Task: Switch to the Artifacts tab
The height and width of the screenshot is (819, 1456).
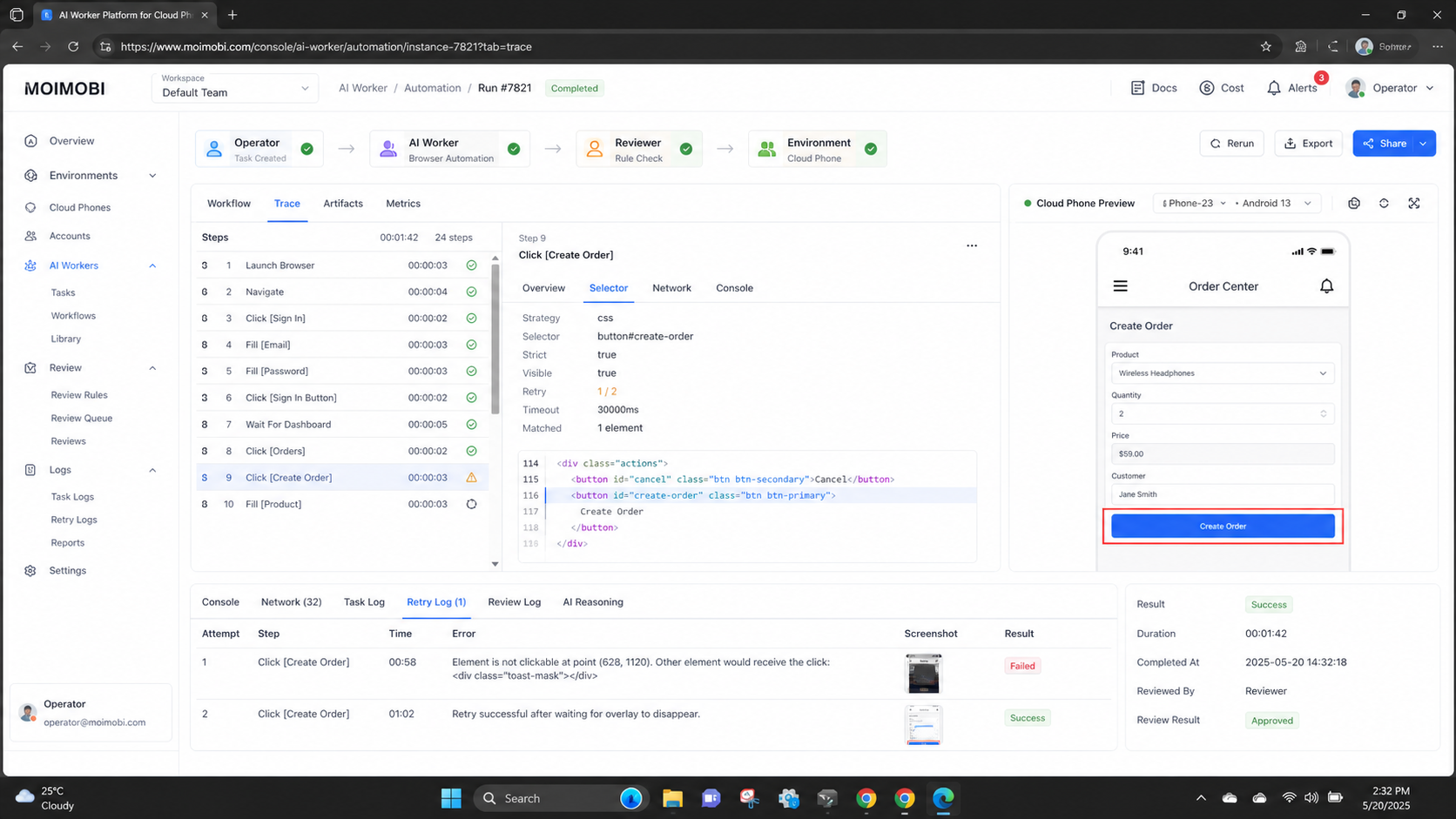Action: point(343,204)
